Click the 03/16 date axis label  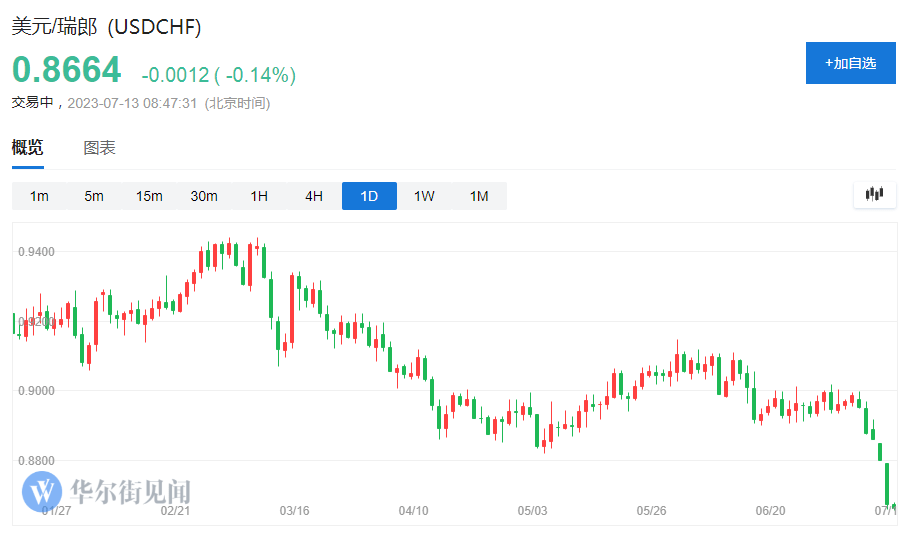pos(294,511)
